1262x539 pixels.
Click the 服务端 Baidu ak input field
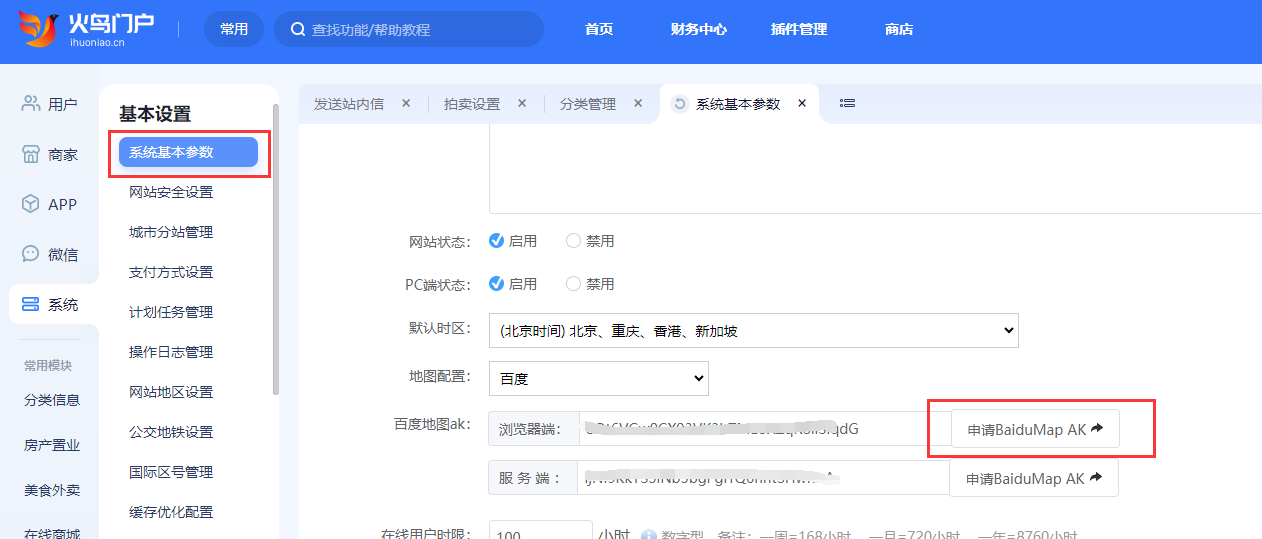point(764,478)
